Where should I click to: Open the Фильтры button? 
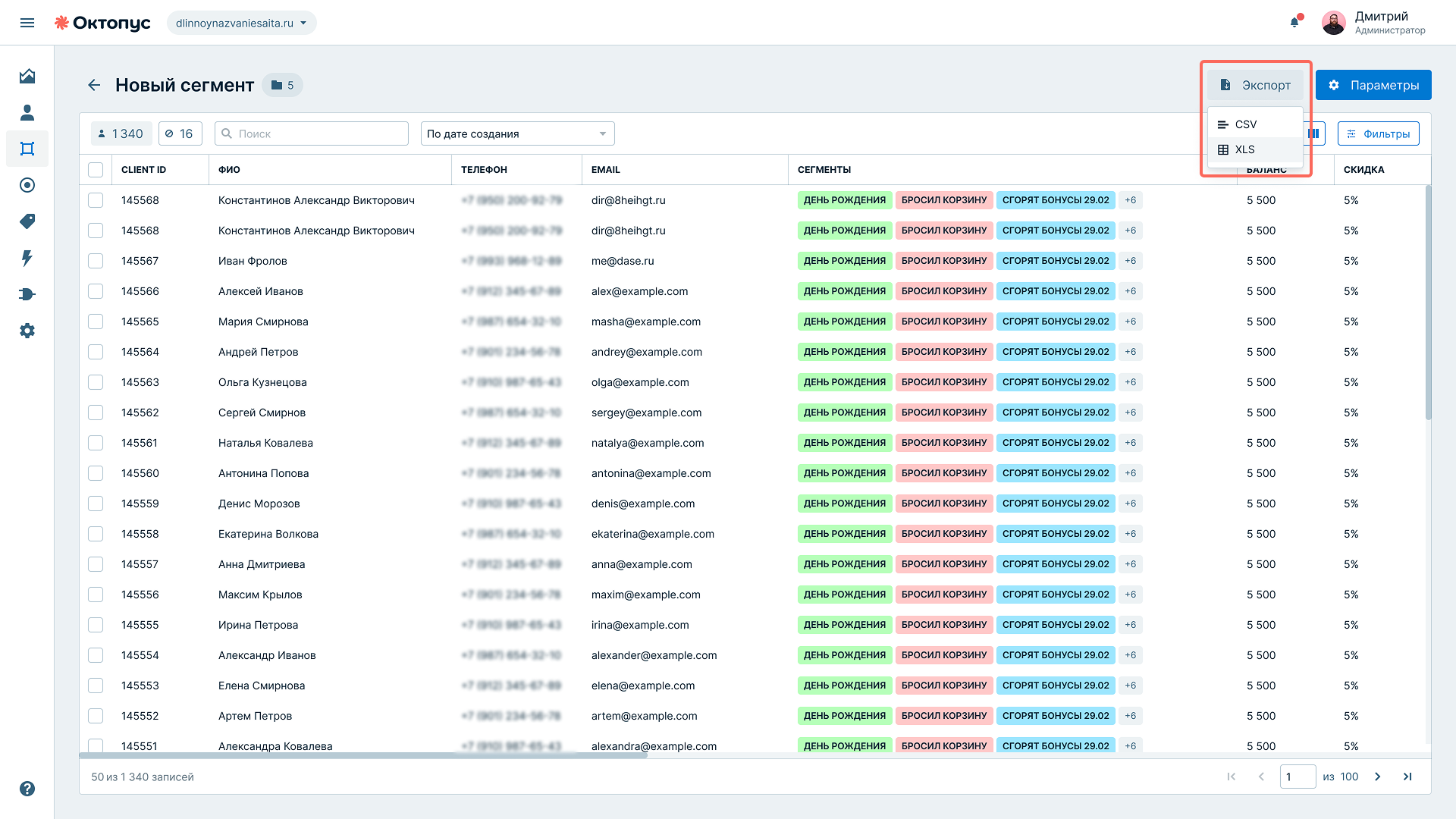point(1378,133)
